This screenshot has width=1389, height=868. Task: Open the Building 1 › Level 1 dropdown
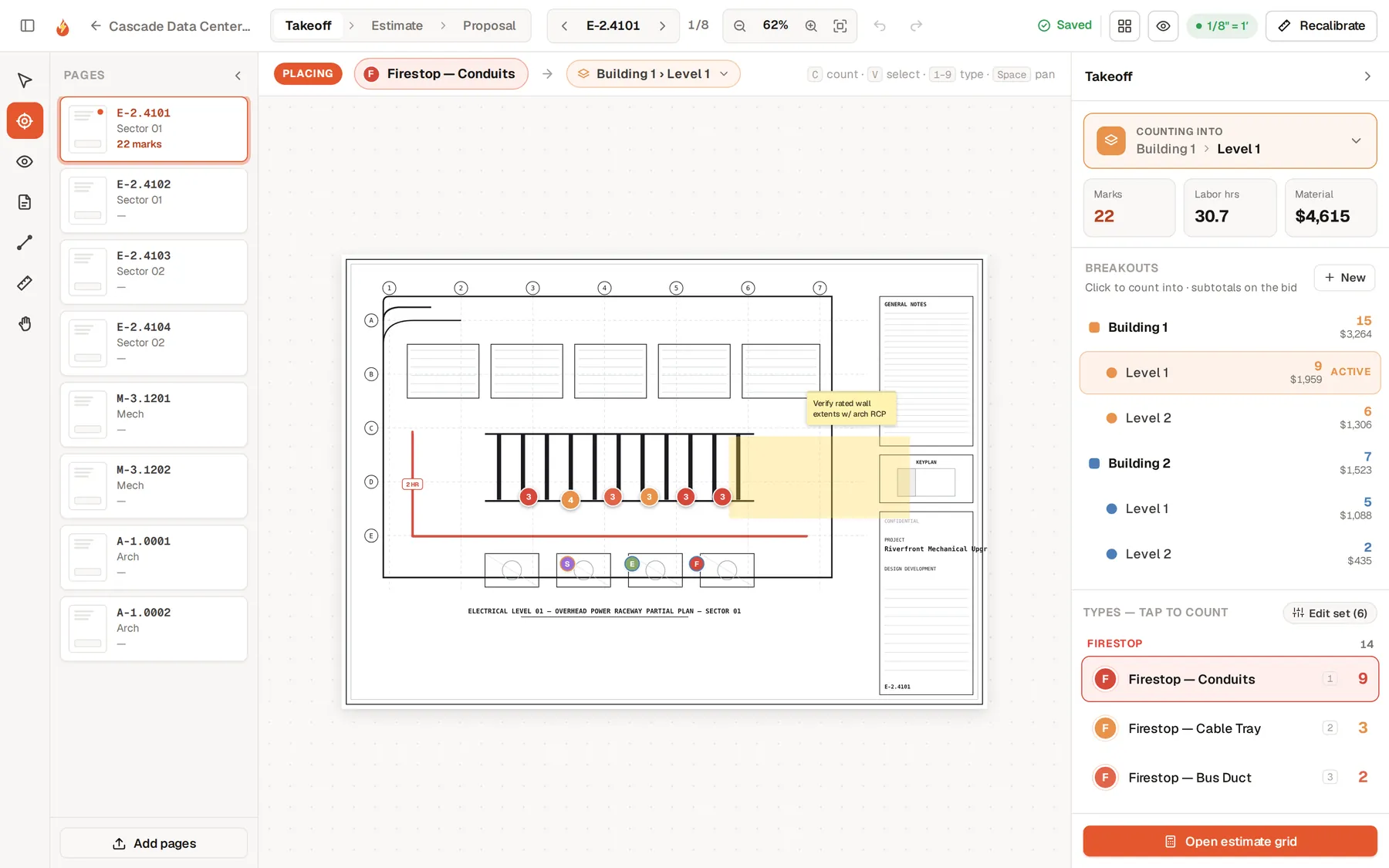pyautogui.click(x=653, y=73)
